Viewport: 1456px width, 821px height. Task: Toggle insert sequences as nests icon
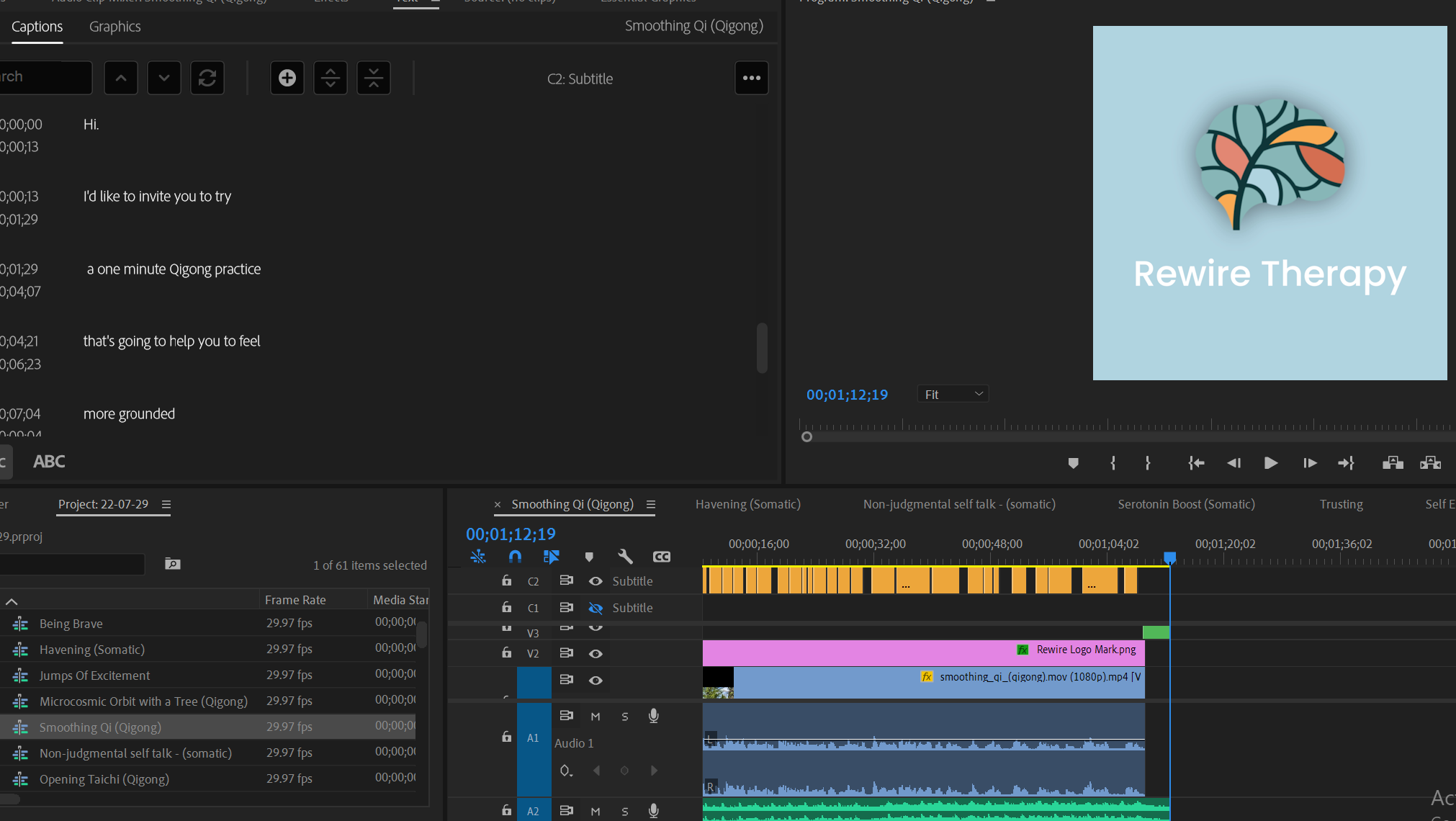click(478, 557)
